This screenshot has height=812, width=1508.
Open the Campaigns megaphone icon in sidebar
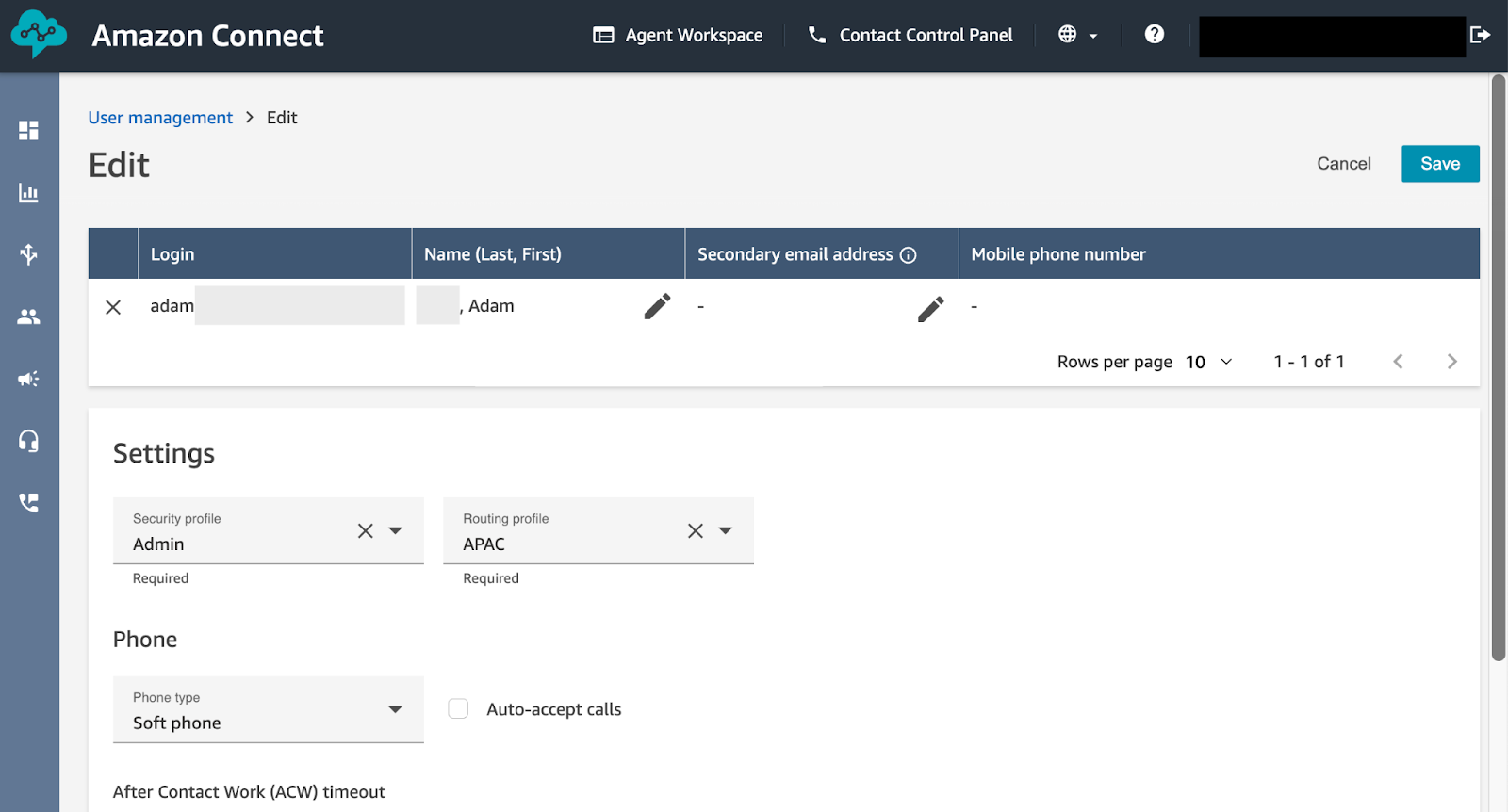click(x=28, y=379)
